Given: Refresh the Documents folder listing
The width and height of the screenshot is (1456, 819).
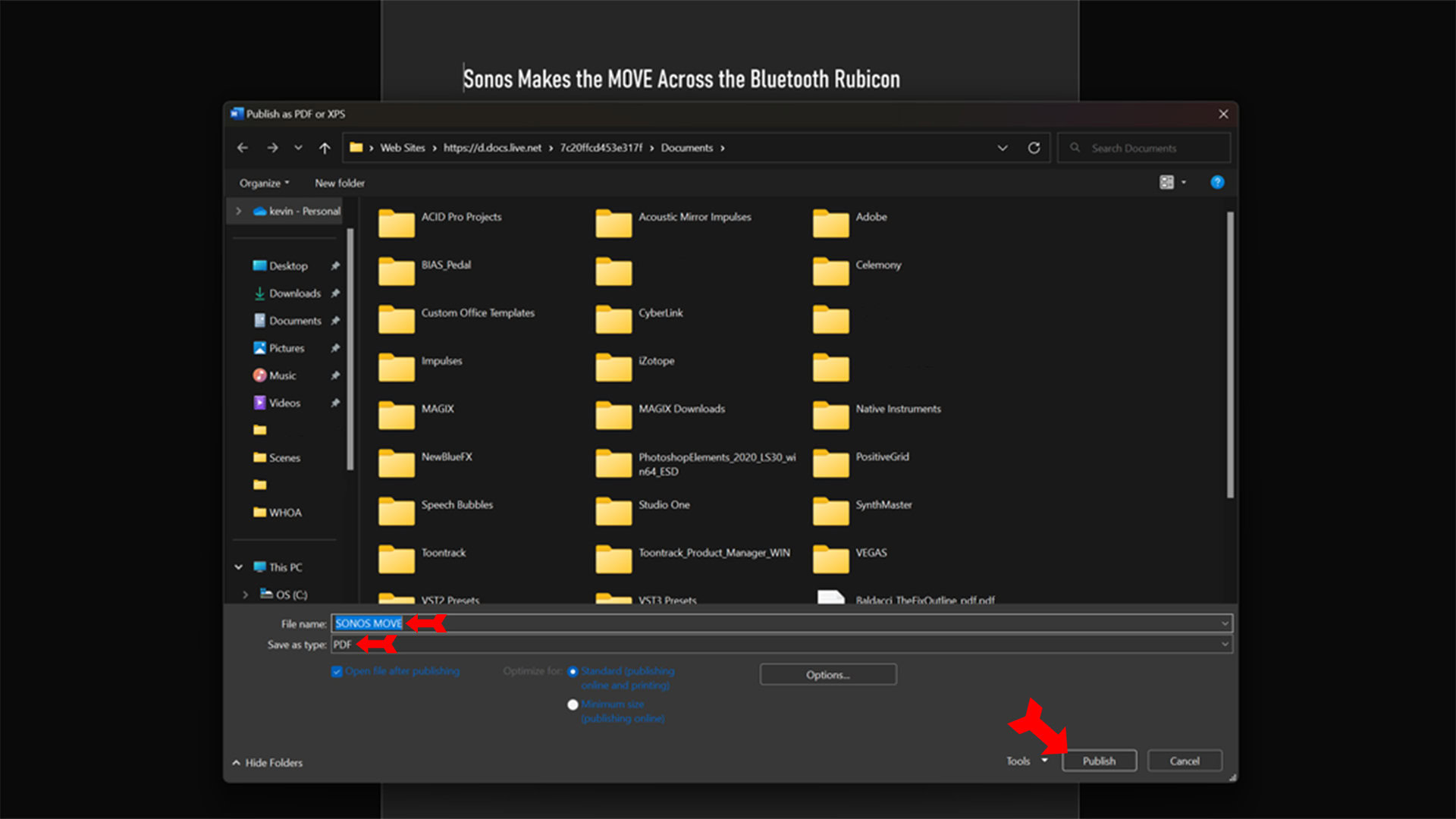Looking at the screenshot, I should 1034,148.
